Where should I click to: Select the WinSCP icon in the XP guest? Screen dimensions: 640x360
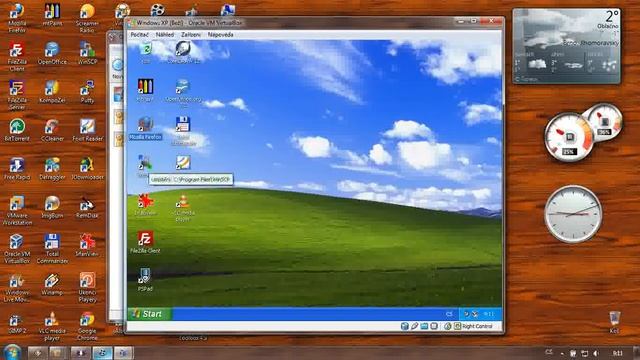tap(144, 166)
